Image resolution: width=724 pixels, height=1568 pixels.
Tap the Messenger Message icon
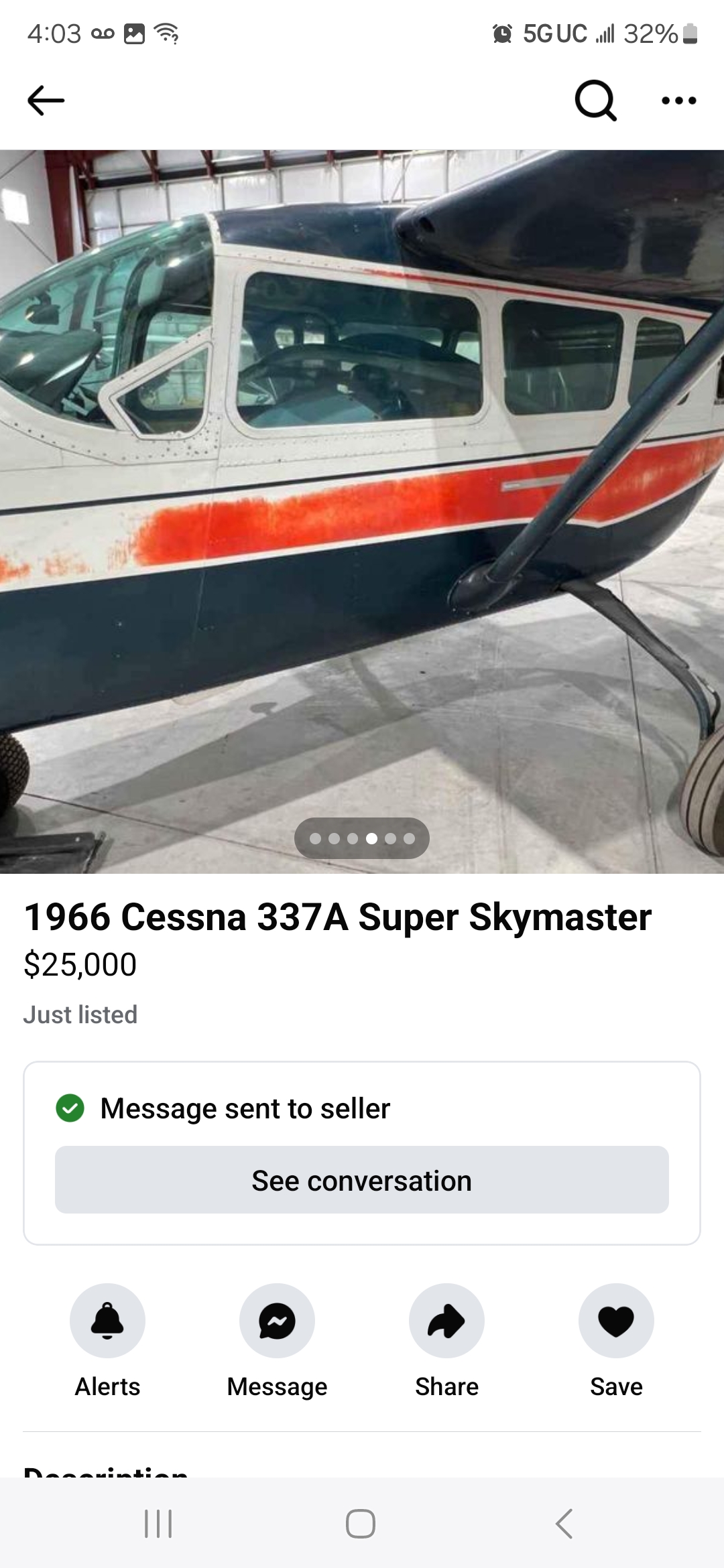coord(277,1321)
